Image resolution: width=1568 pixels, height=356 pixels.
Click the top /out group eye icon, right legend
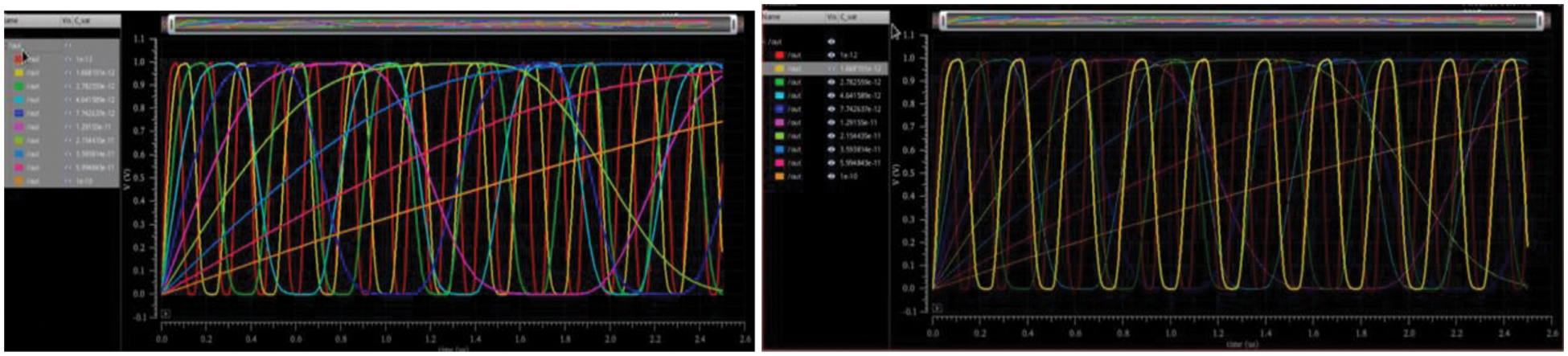(831, 41)
